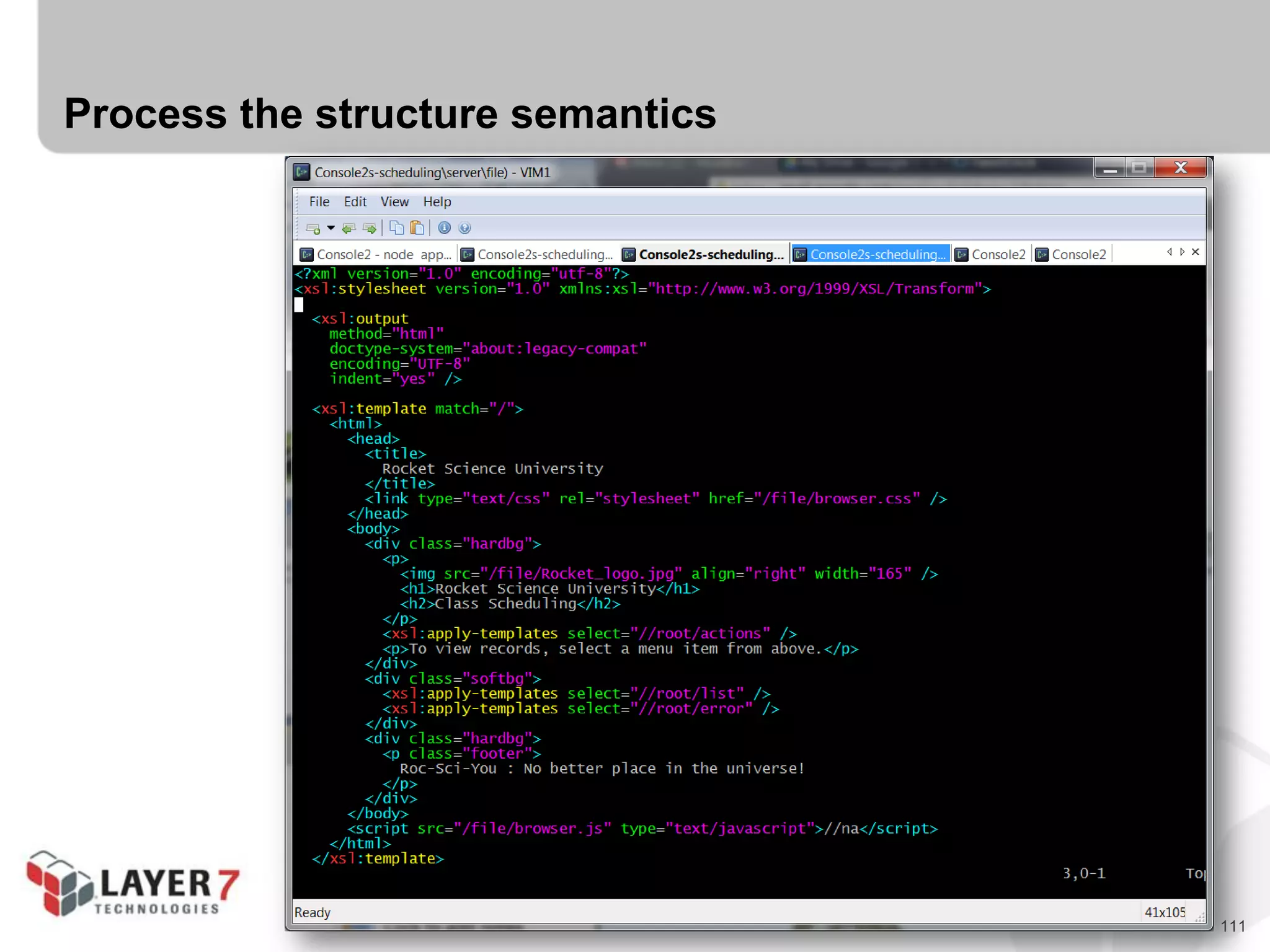This screenshot has width=1270, height=952.
Task: Click the New Tab toolbar icon
Action: tap(313, 229)
